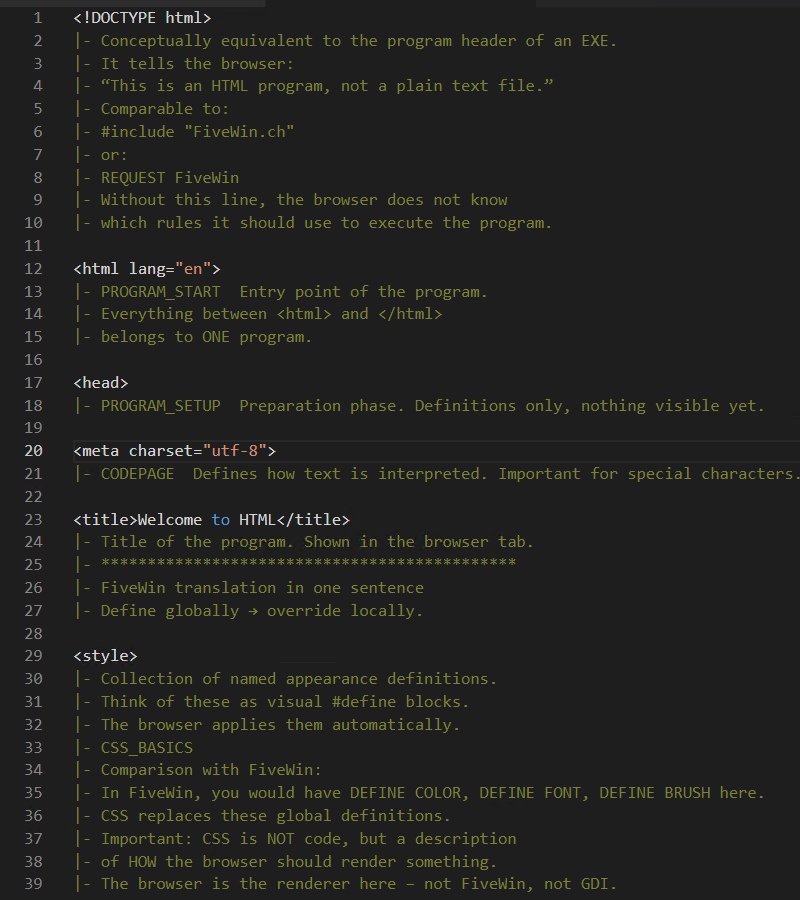Click the PROGRAM_SETUP comment text
Image resolution: width=800 pixels, height=900 pixels.
(161, 406)
